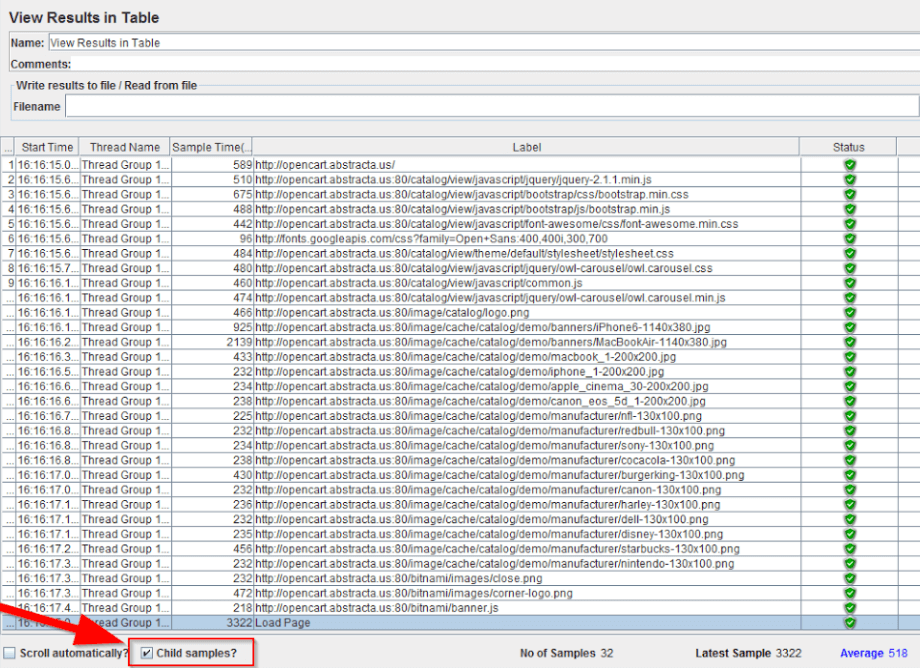Click the green status icon for Load Page

[x=850, y=622]
